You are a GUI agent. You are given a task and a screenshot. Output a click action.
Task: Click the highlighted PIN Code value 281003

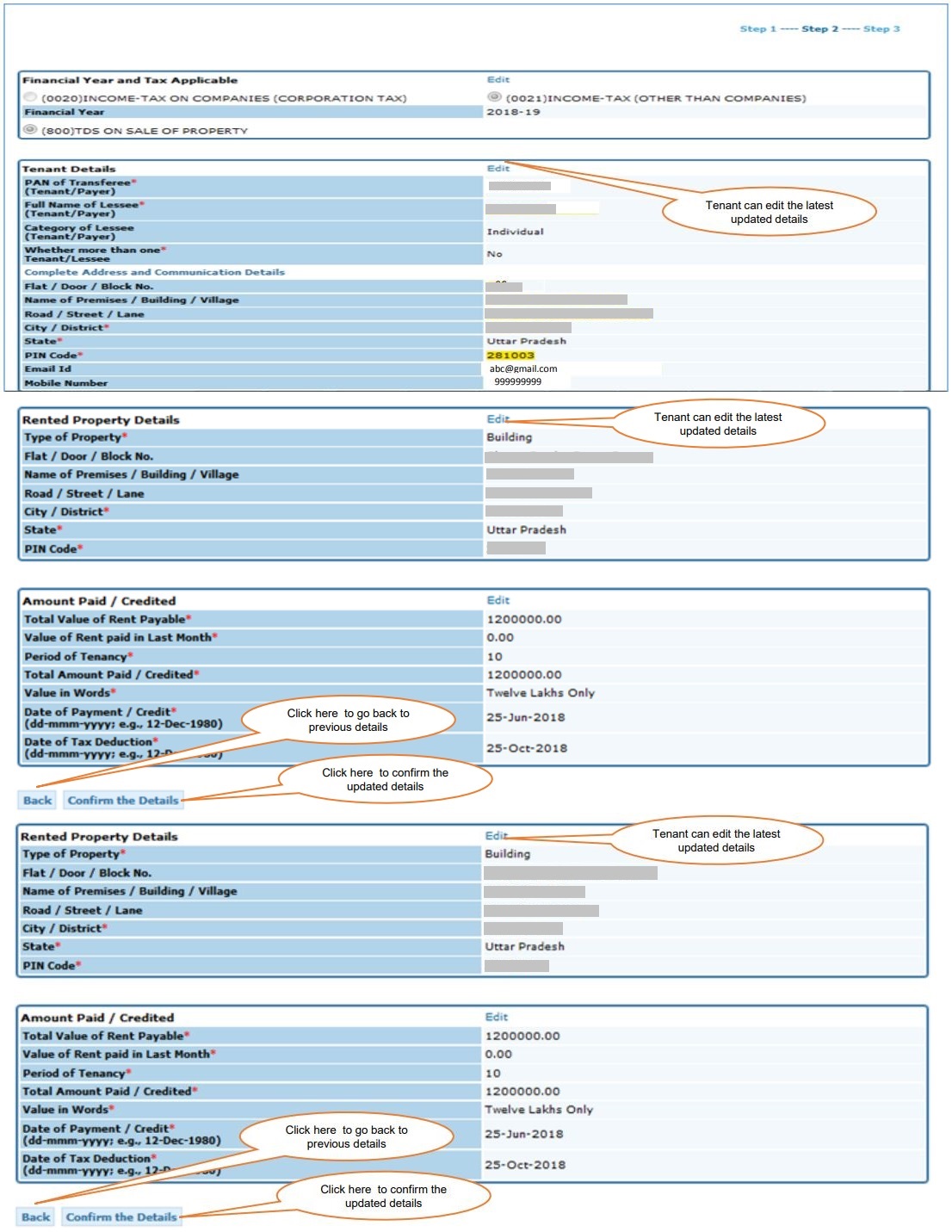(x=508, y=355)
